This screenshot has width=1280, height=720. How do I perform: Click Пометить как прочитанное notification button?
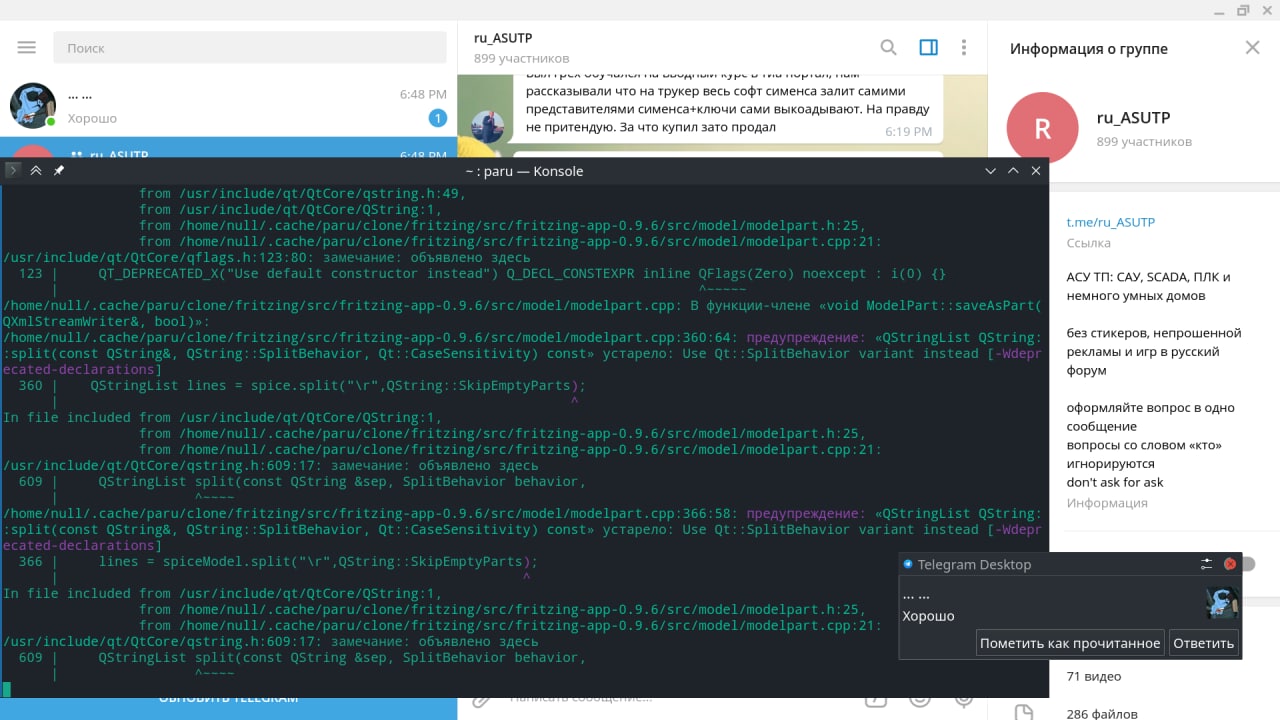pos(1070,643)
